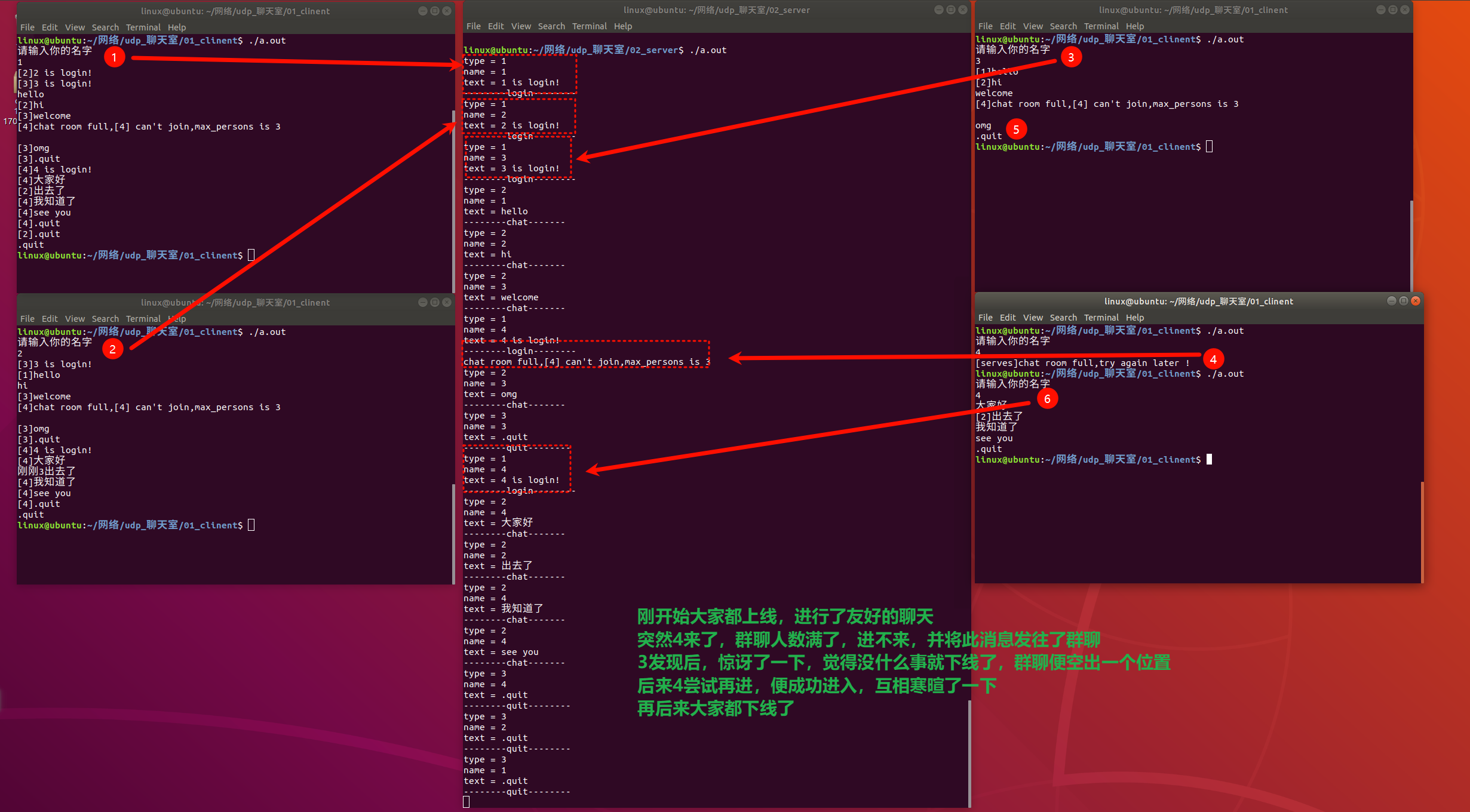Click scrollbar of user 2's client terminal
The width and height of the screenshot is (1470, 812).
(x=453, y=534)
